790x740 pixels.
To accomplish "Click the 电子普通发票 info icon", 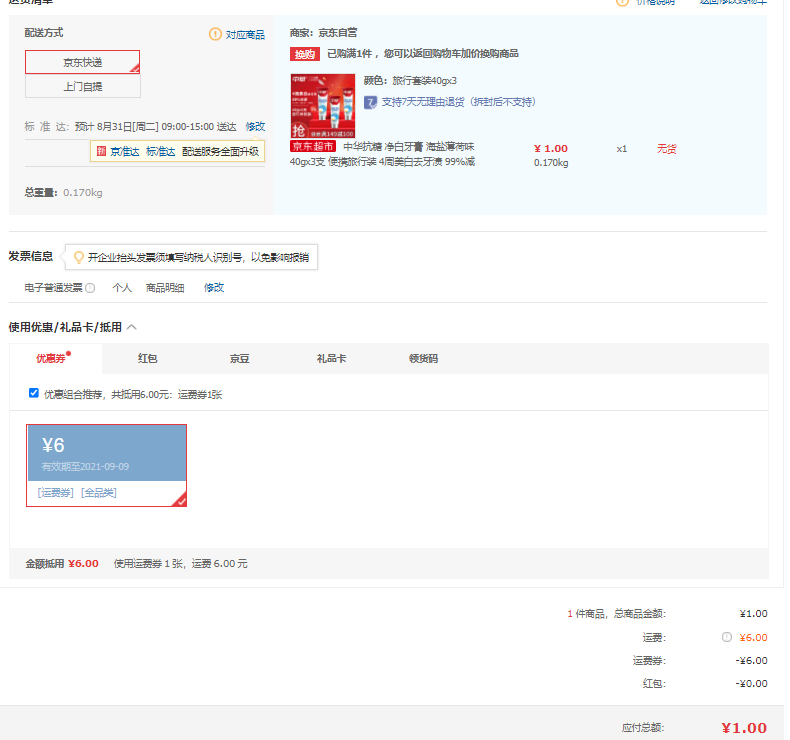I will tap(90, 288).
